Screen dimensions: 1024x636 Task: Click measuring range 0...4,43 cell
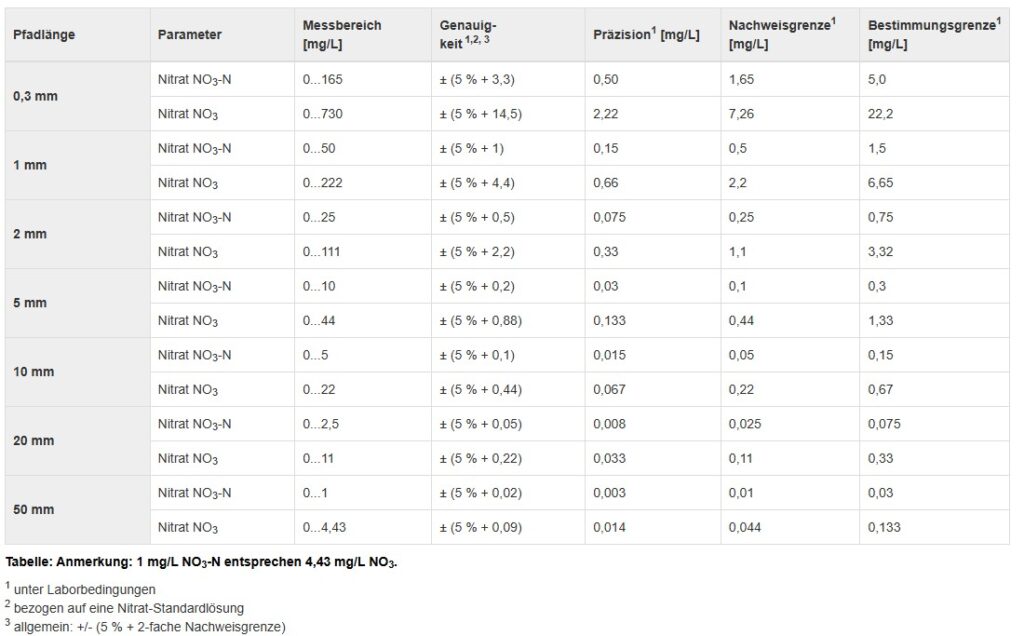(362, 528)
